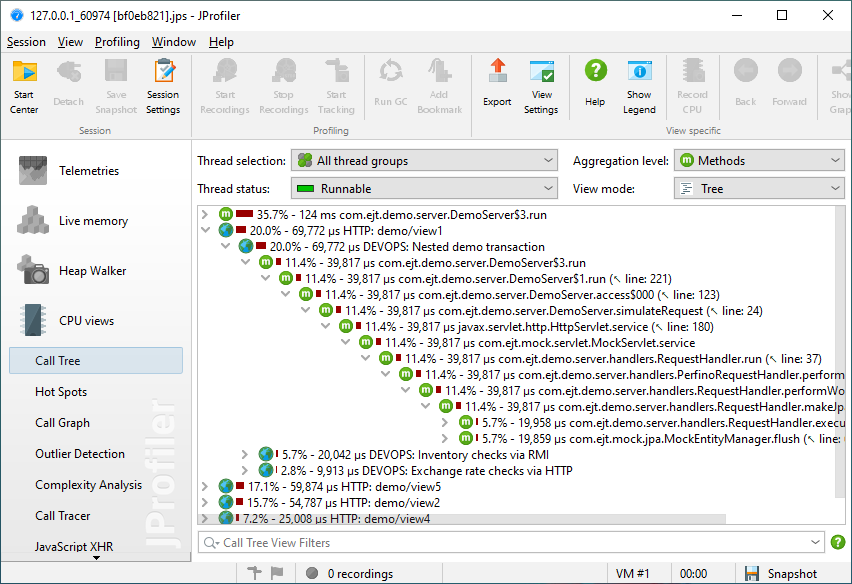Show the Legend
The width and height of the screenshot is (852, 584).
(x=640, y=87)
